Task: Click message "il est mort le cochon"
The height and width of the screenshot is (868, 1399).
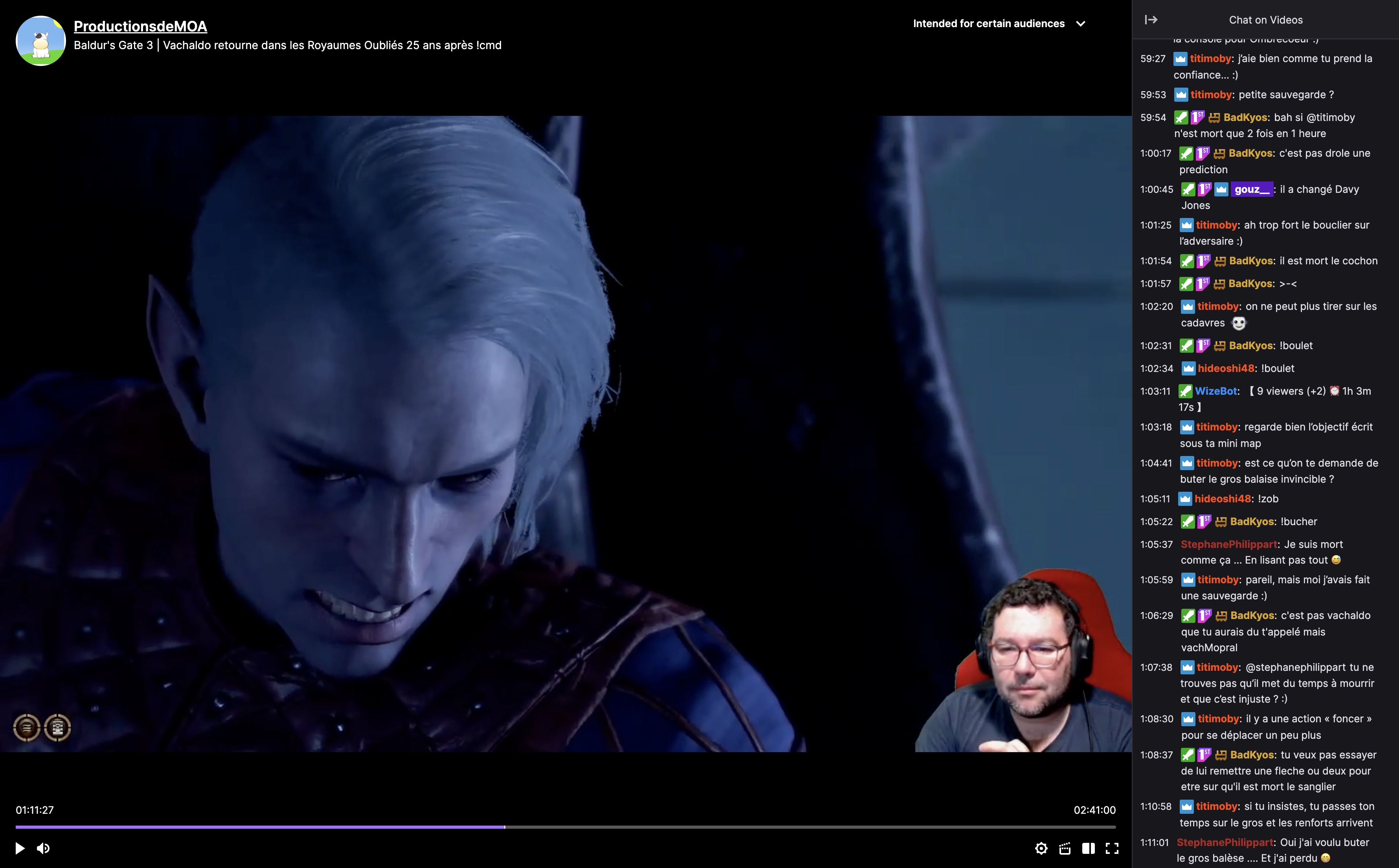Action: point(1328,261)
